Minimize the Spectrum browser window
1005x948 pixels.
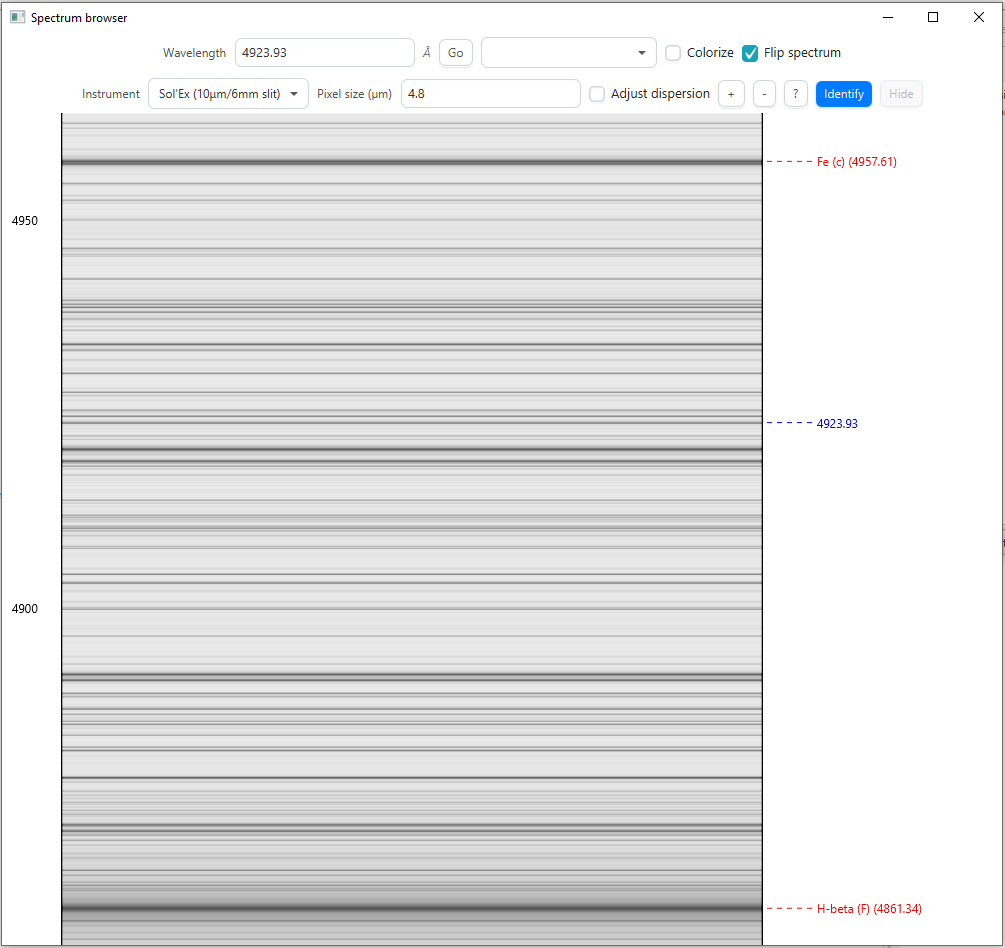coord(887,17)
